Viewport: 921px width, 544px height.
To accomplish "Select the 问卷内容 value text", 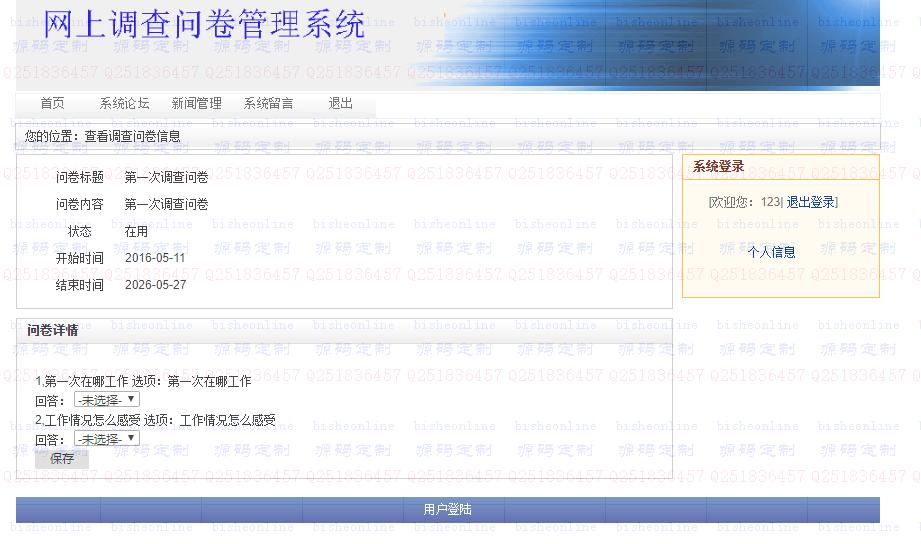I will pos(166,204).
